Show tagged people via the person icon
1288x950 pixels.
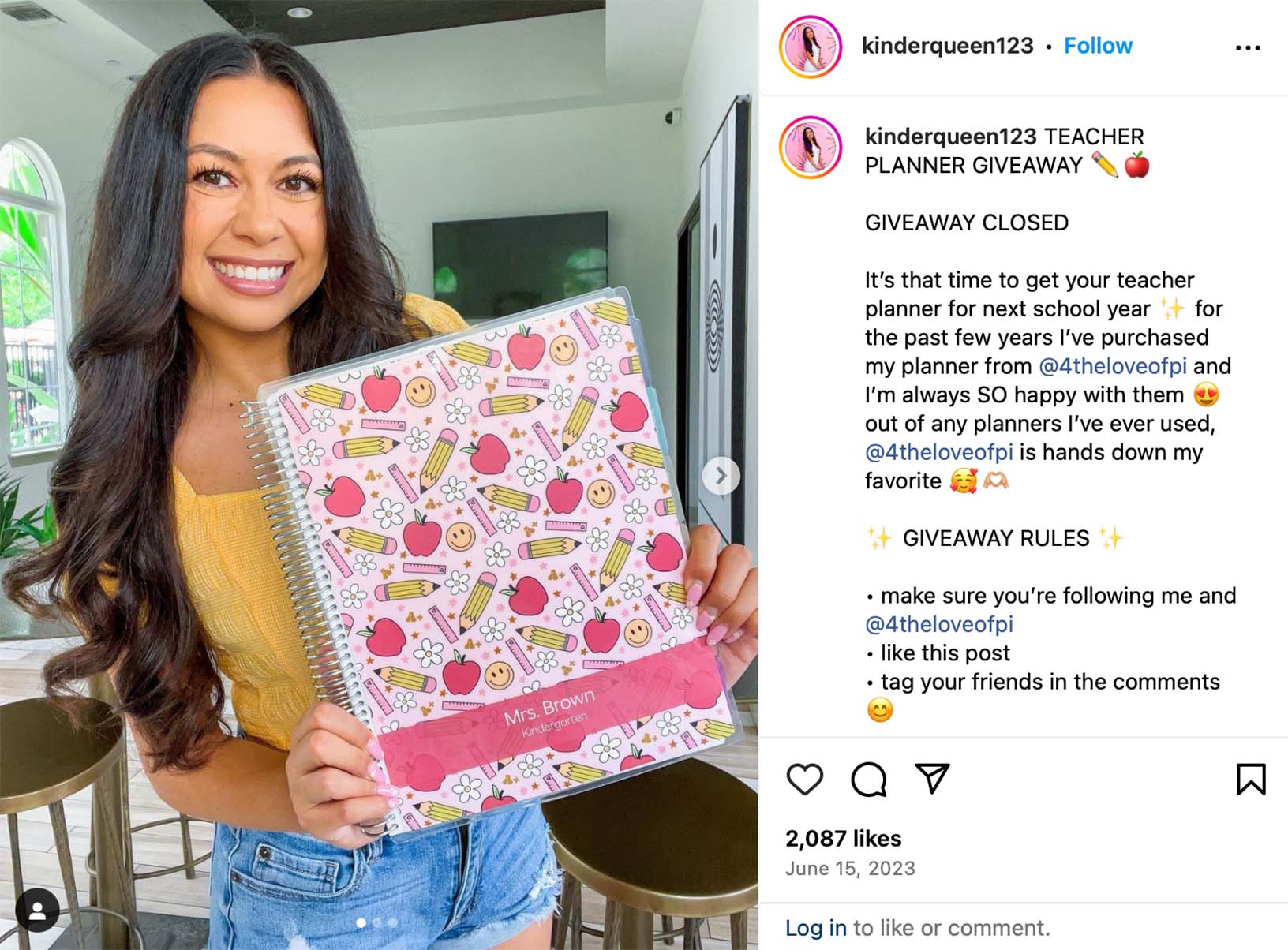tap(37, 910)
